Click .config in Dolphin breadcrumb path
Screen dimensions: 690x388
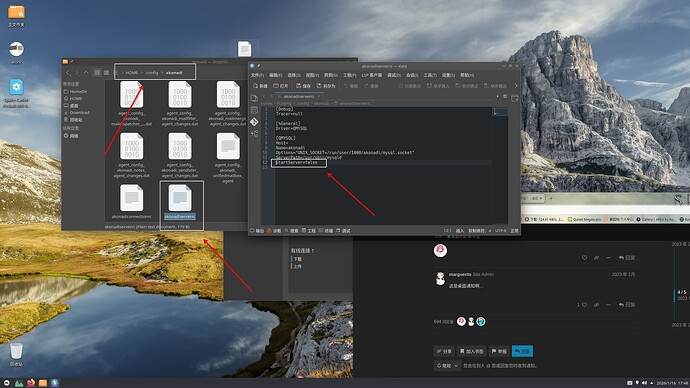152,73
